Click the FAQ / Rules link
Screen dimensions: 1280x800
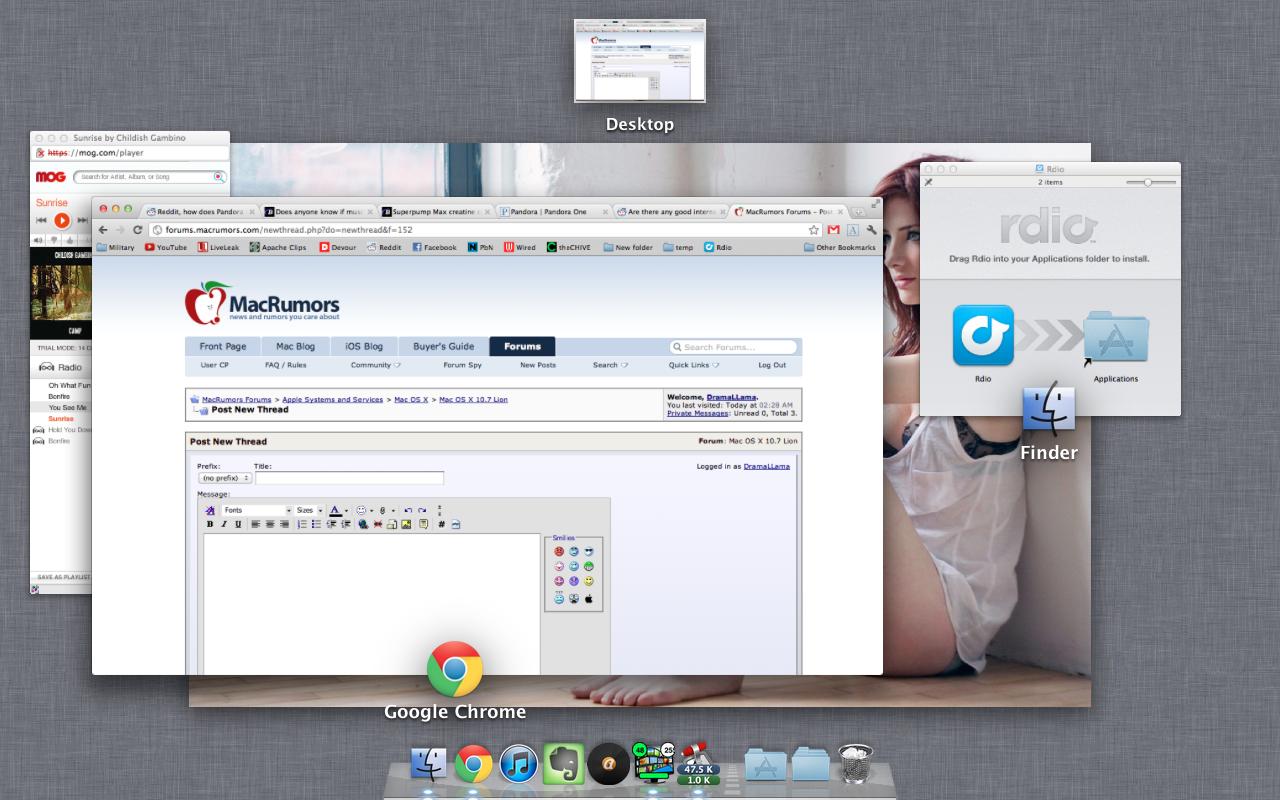[x=286, y=365]
